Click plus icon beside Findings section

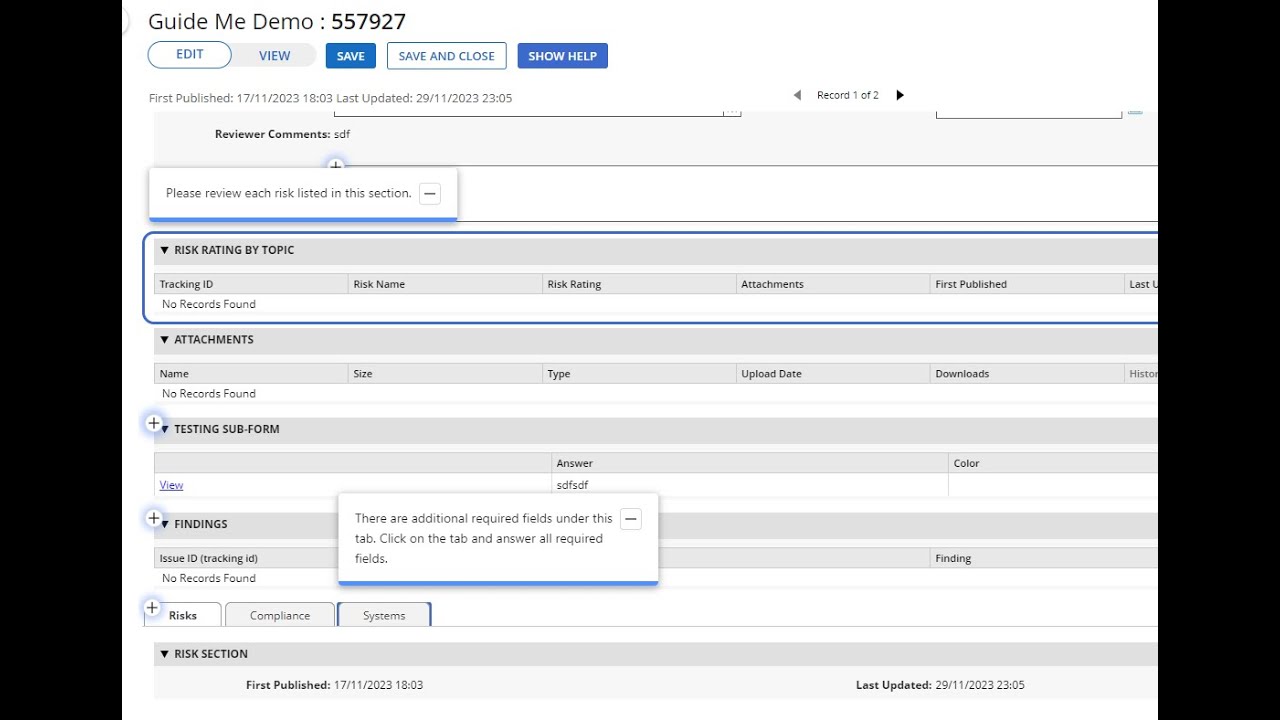(x=154, y=518)
